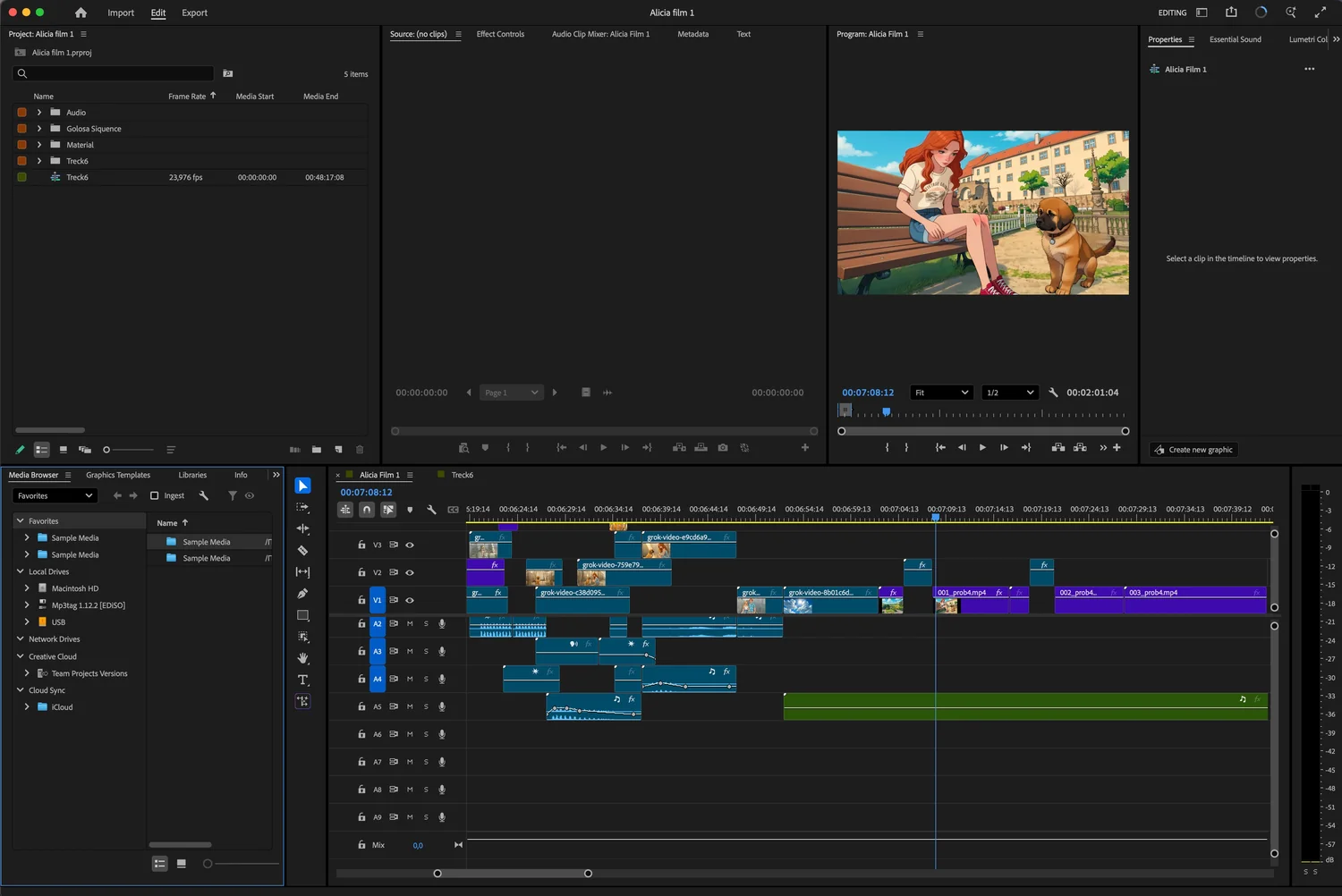1342x896 pixels.
Task: Click Export Frame camera in Source monitor
Action: (x=723, y=447)
